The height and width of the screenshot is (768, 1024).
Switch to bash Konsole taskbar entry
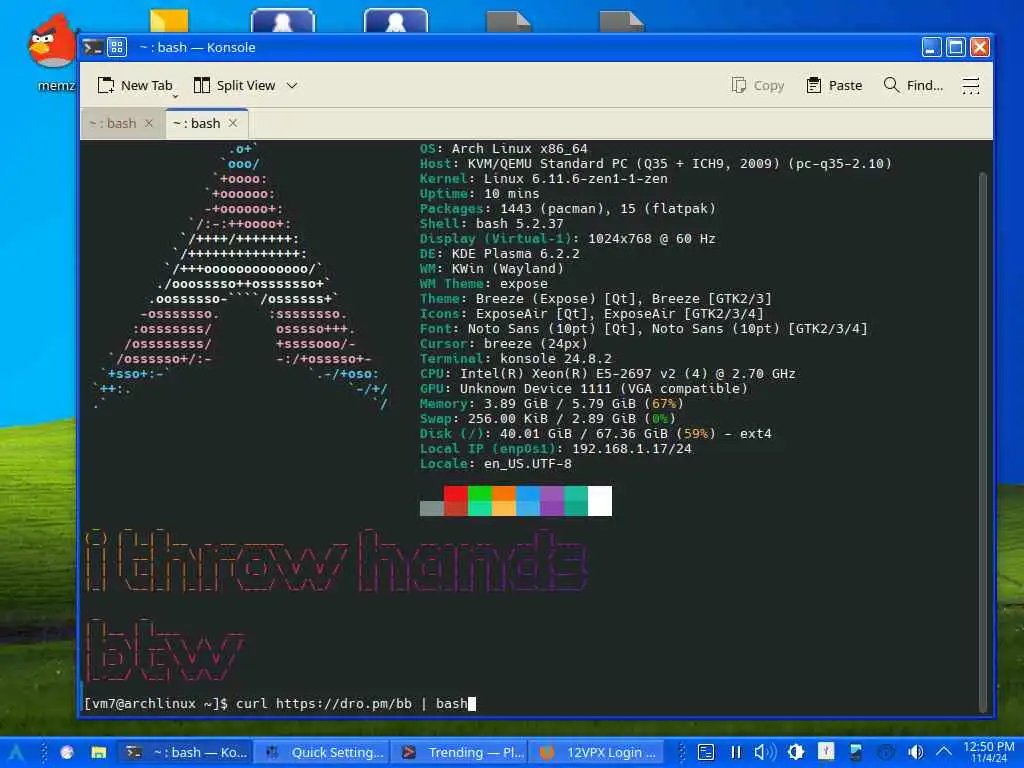185,752
